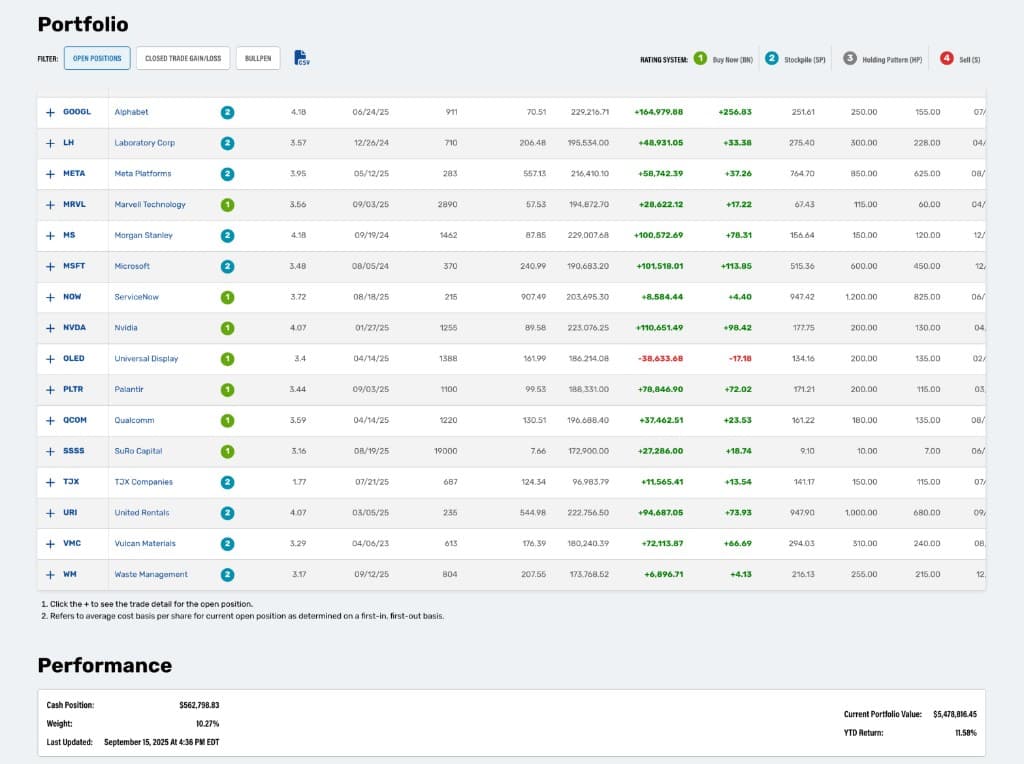Click Palantir's Buy Now rating badge
This screenshot has width=1024, height=764.
click(x=227, y=390)
